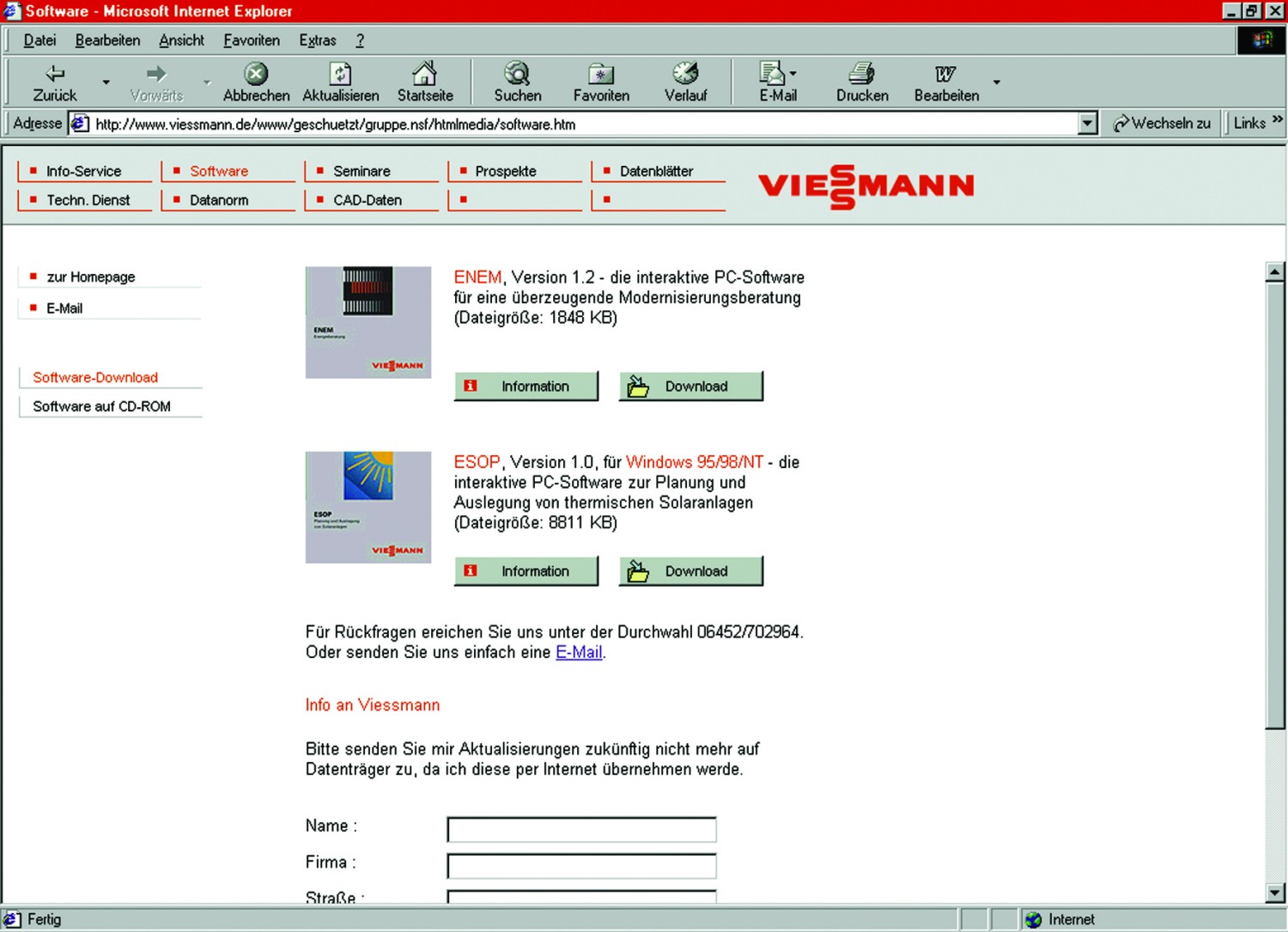The height and width of the screenshot is (932, 1288).
Task: Click the Wechseln zu button
Action: 1162,124
